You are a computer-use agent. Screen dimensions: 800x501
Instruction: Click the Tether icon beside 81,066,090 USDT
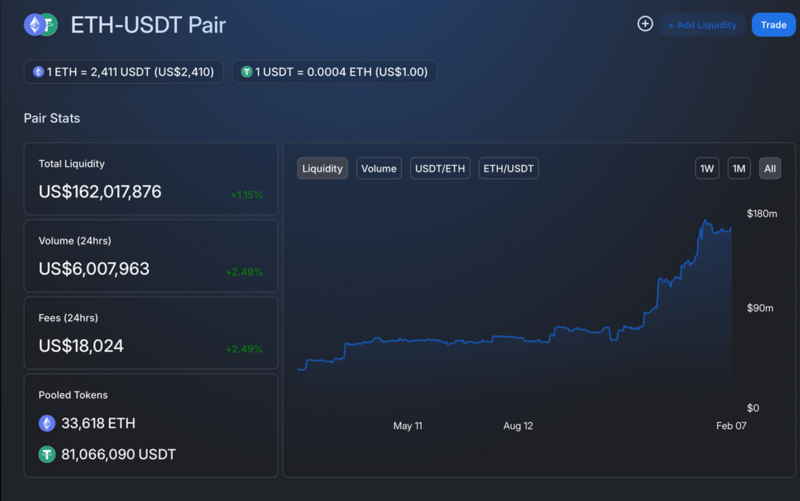(47, 454)
